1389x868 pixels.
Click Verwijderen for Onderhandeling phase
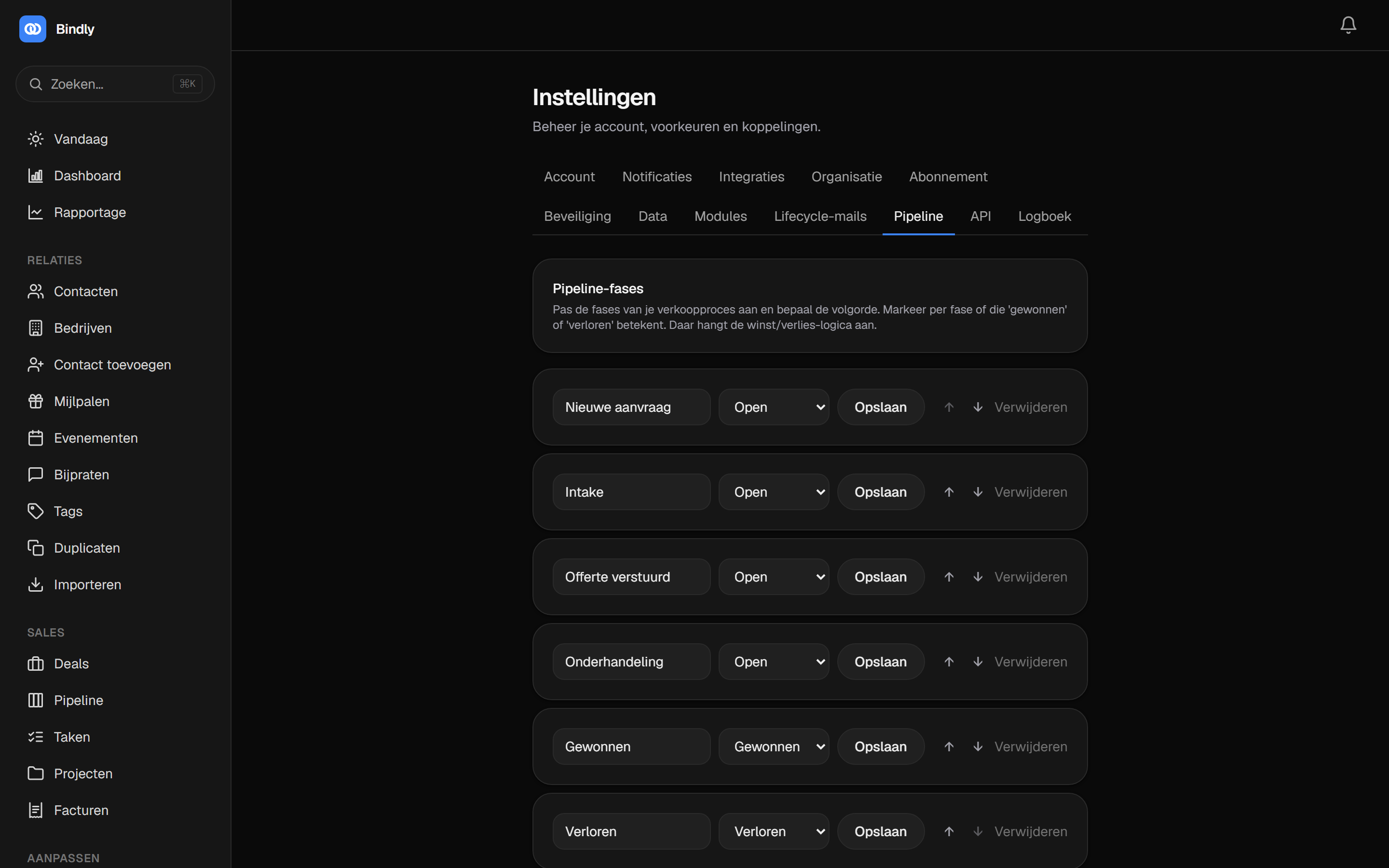pos(1030,661)
